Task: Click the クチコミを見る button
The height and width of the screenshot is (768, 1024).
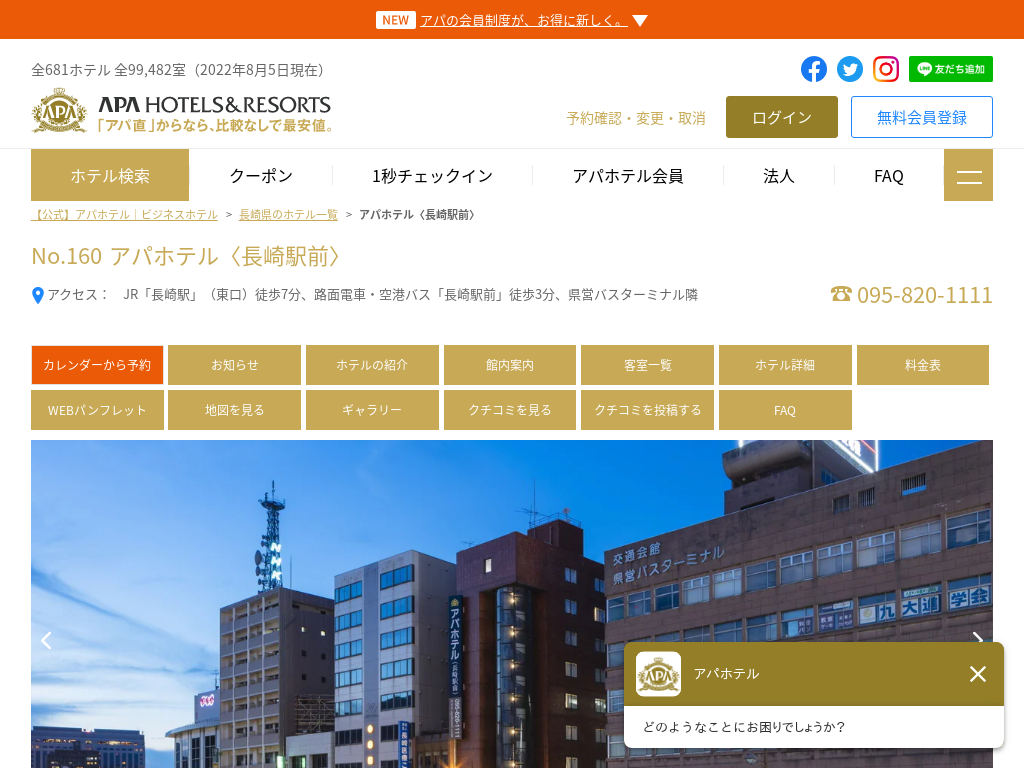Action: point(510,410)
